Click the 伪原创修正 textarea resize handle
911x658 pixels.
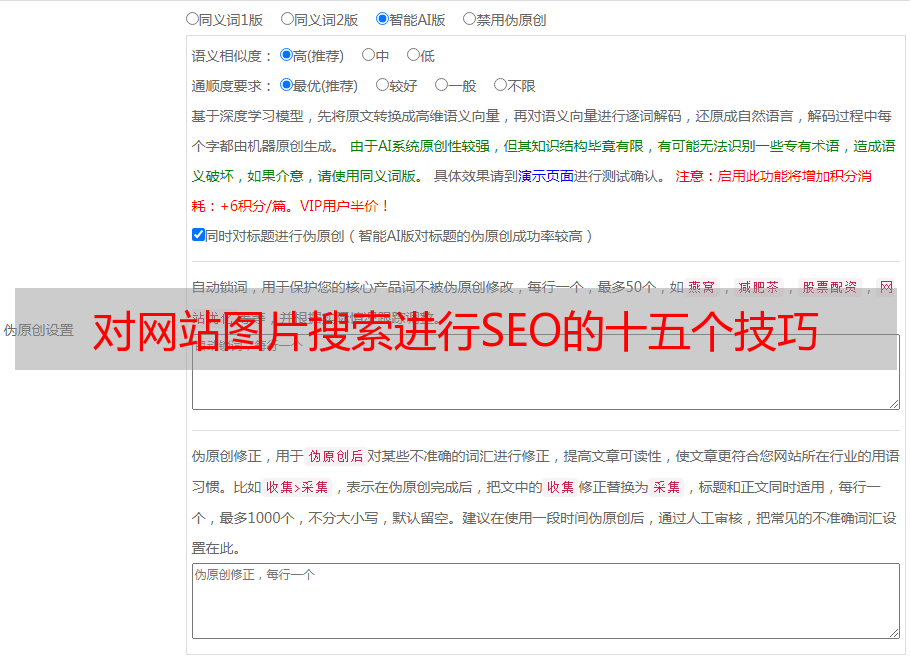tap(893, 632)
